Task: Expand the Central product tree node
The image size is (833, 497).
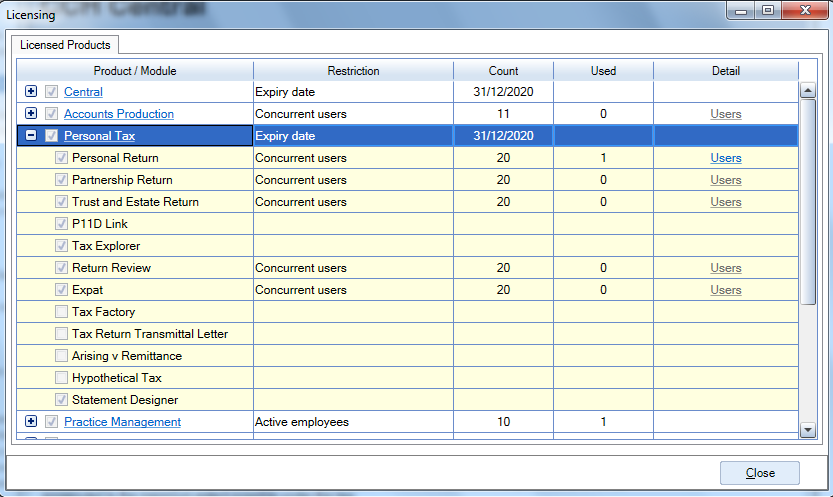Action: [x=31, y=91]
